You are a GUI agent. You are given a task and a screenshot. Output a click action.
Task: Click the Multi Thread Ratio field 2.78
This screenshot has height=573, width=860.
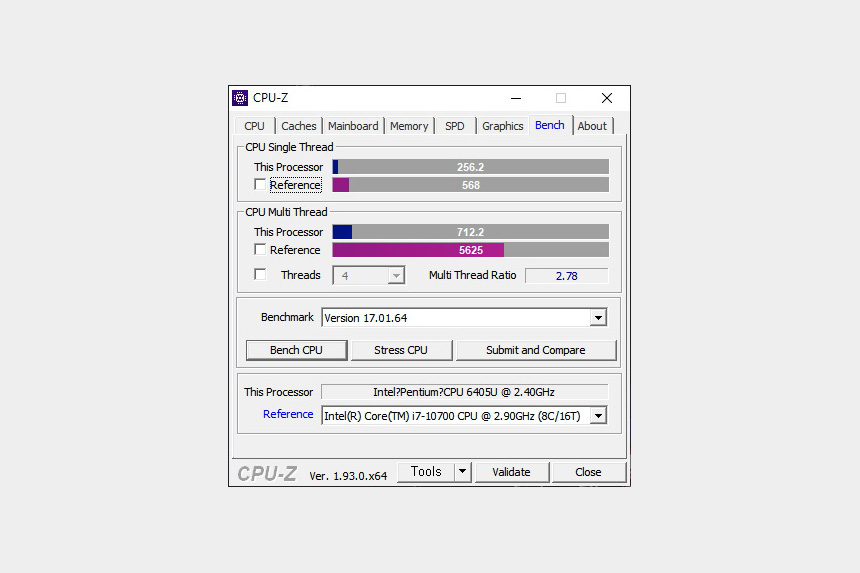point(567,276)
